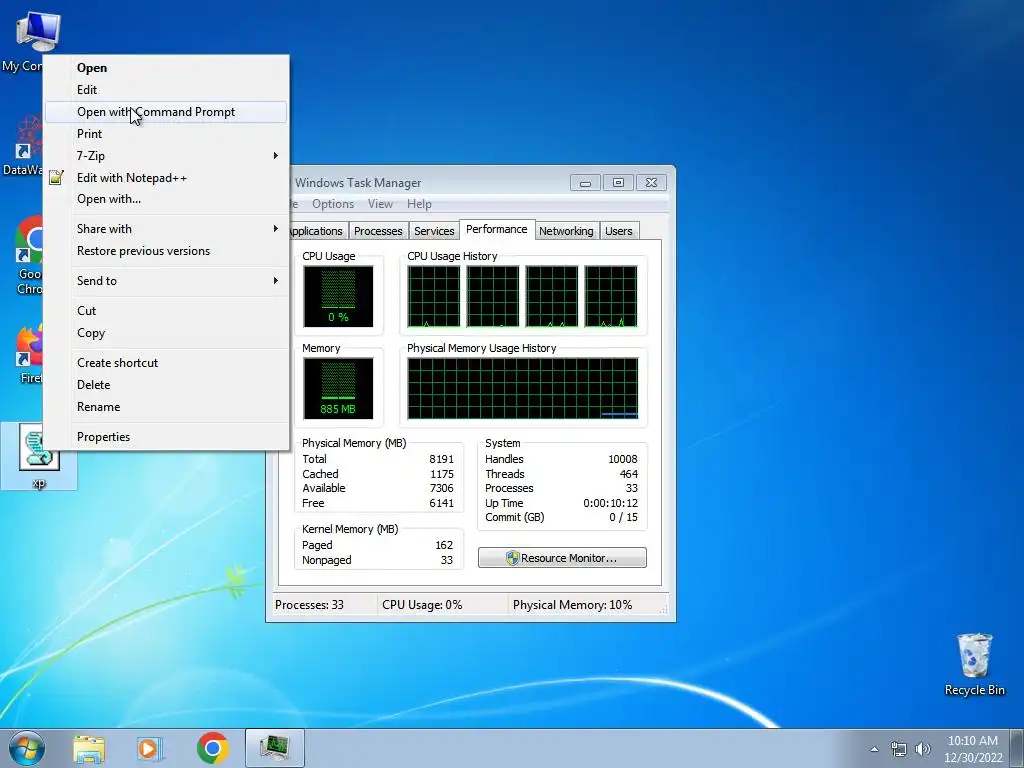Select Restore previous versions
1024x768 pixels.
click(x=166, y=251)
